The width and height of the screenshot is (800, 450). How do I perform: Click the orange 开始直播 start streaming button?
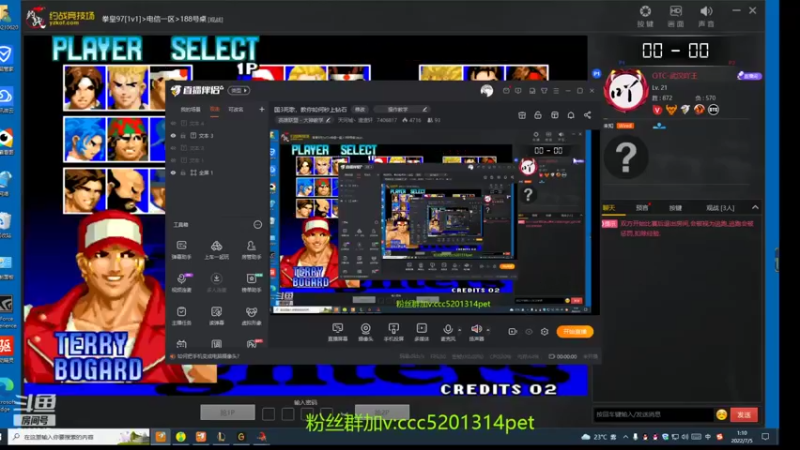point(574,332)
